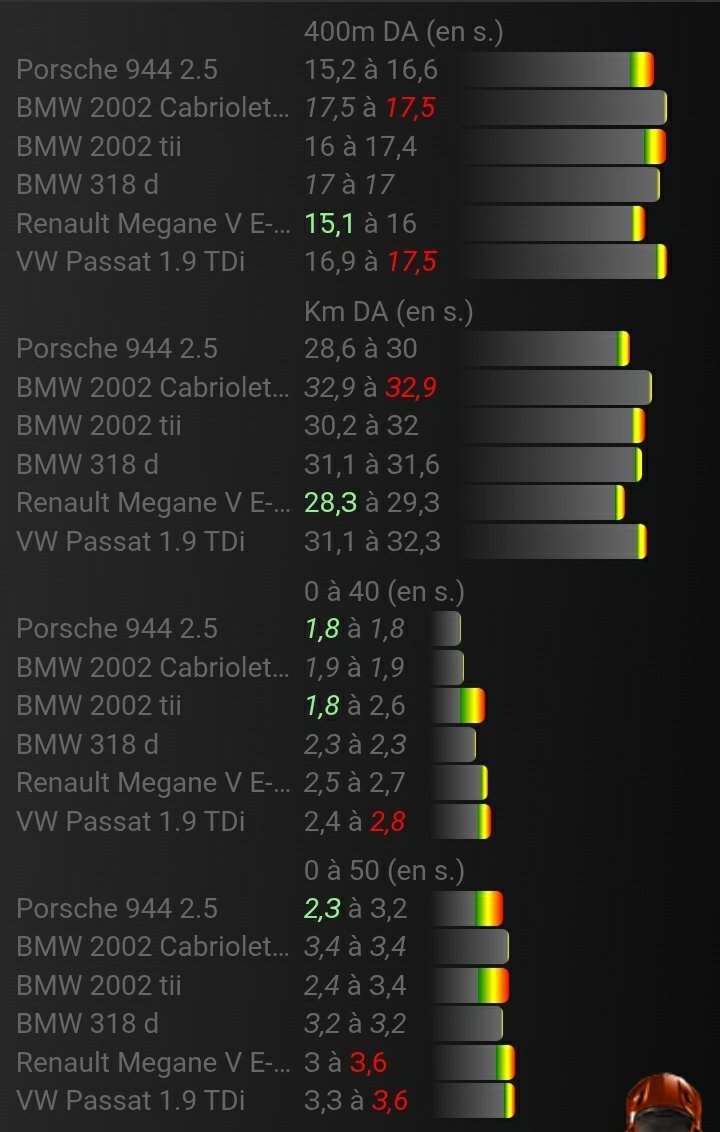
Task: Tap Renault Megane V in 400m DA section
Action: [152, 224]
